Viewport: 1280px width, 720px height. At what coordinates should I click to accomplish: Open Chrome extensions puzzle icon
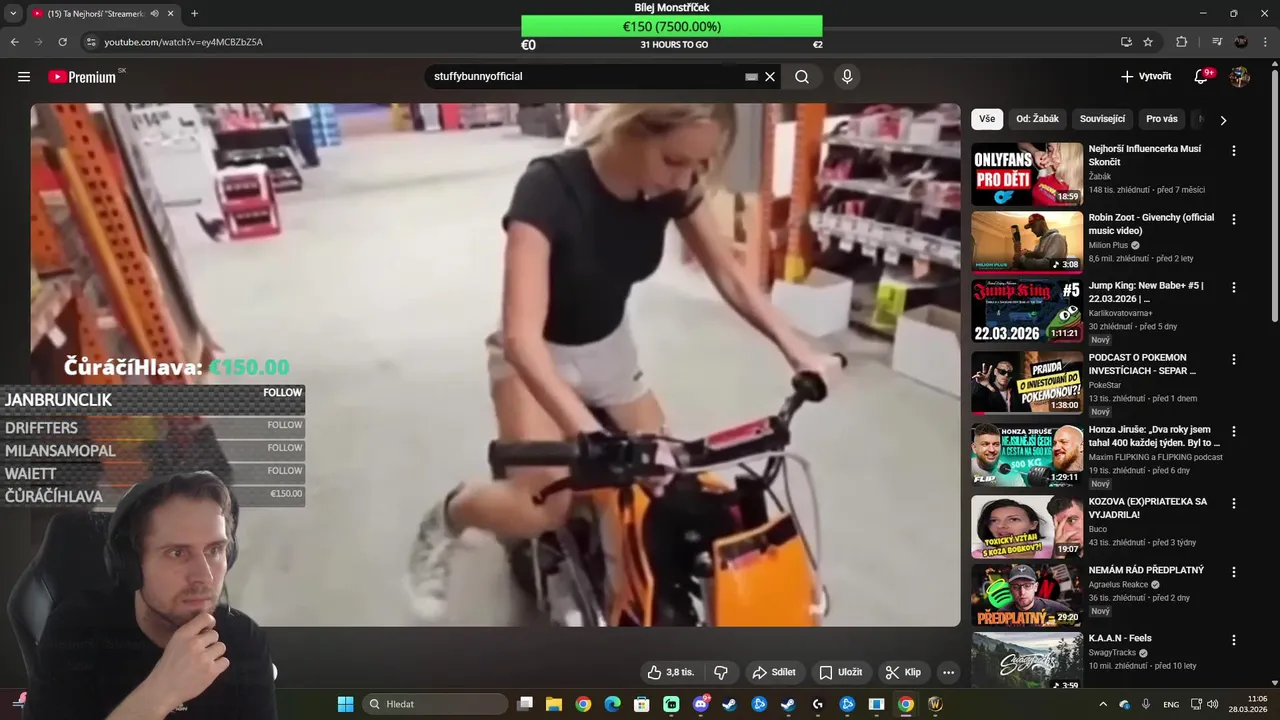pyautogui.click(x=1182, y=42)
